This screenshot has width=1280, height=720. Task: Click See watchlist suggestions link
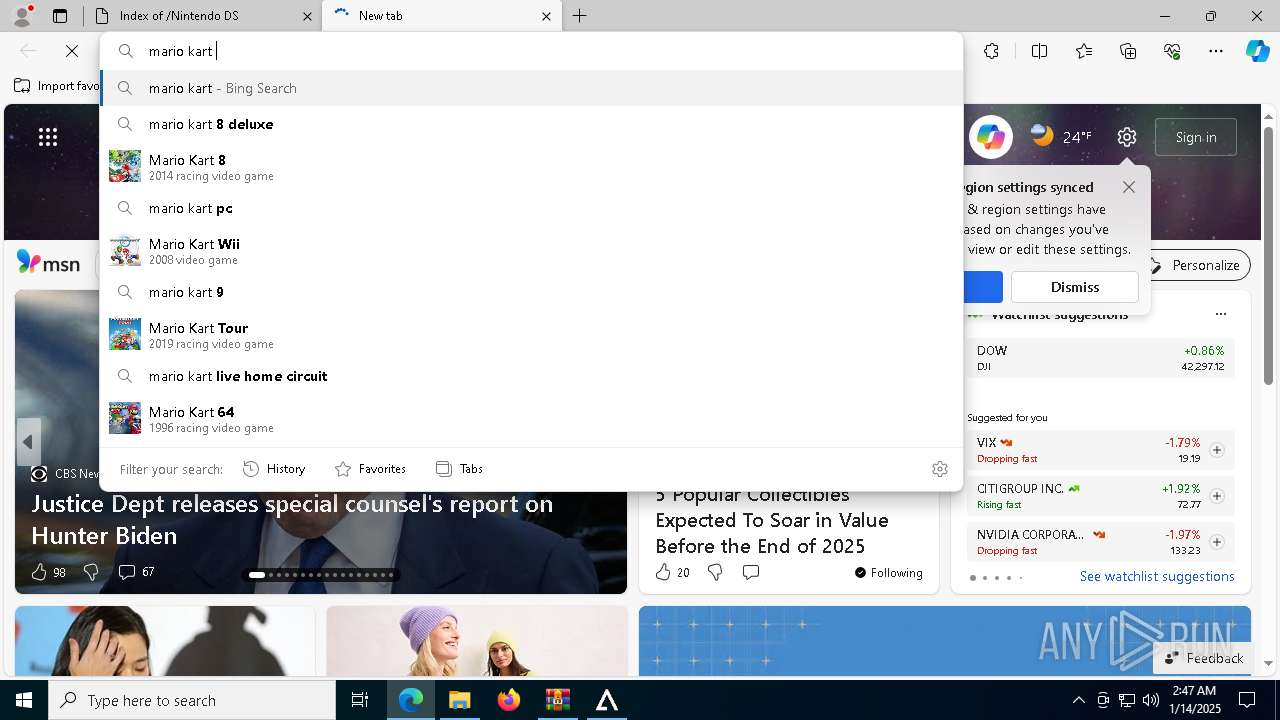1157,576
